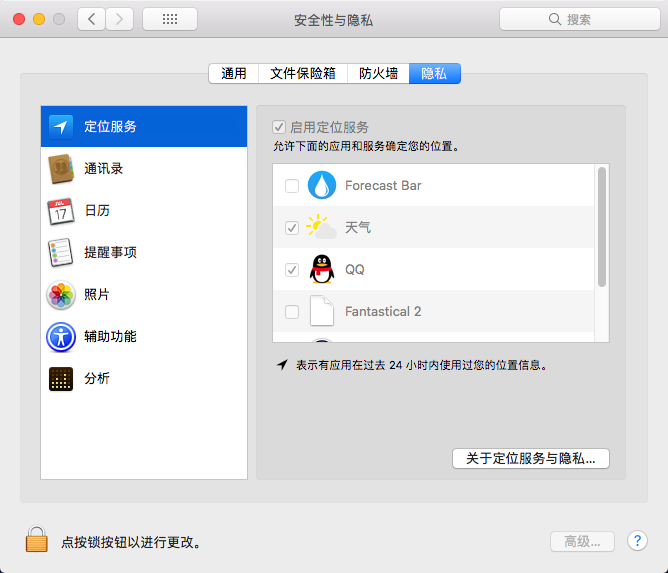The height and width of the screenshot is (573, 668).
Task: Open the 防火墙 tab
Action: click(378, 73)
